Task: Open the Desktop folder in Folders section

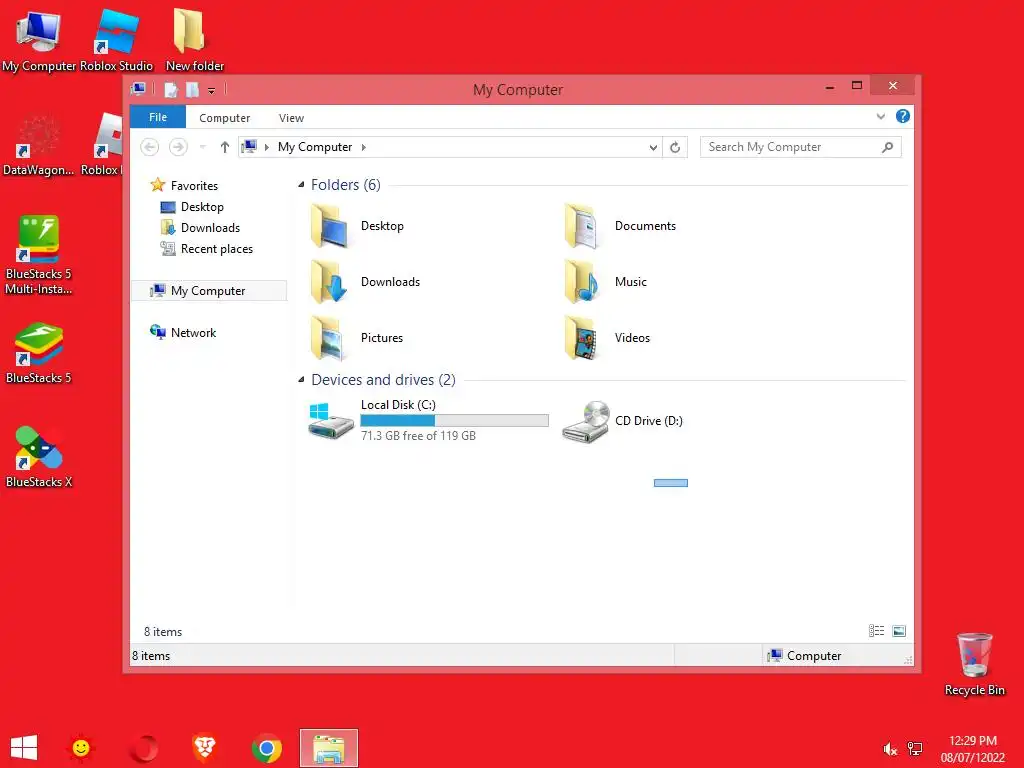Action: 357,226
